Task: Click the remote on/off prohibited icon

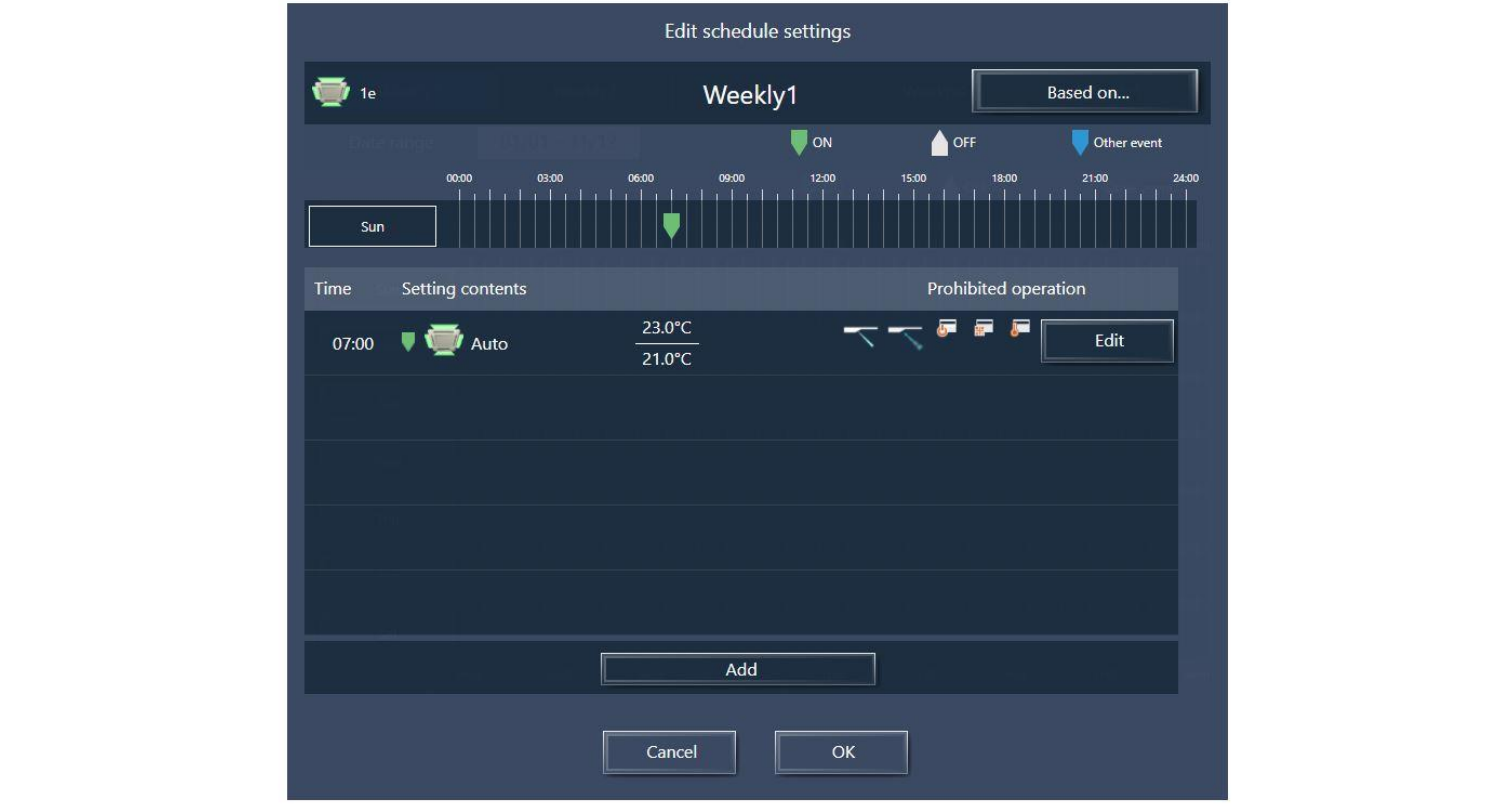Action: (946, 329)
